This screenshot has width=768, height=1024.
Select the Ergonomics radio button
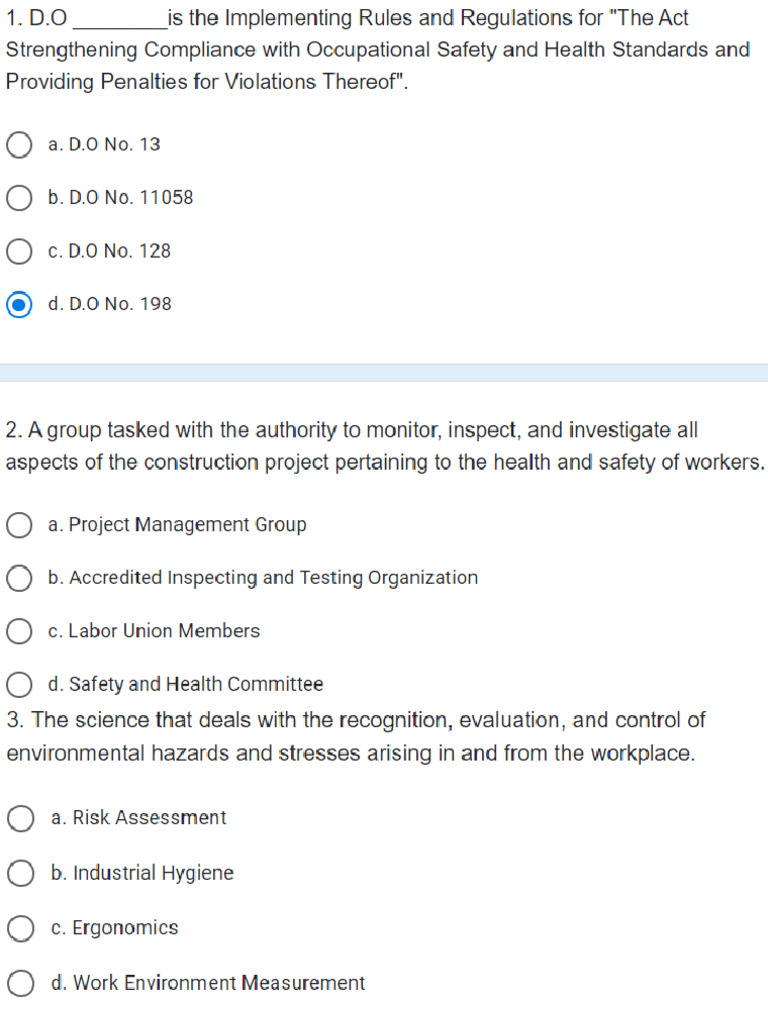[x=20, y=928]
